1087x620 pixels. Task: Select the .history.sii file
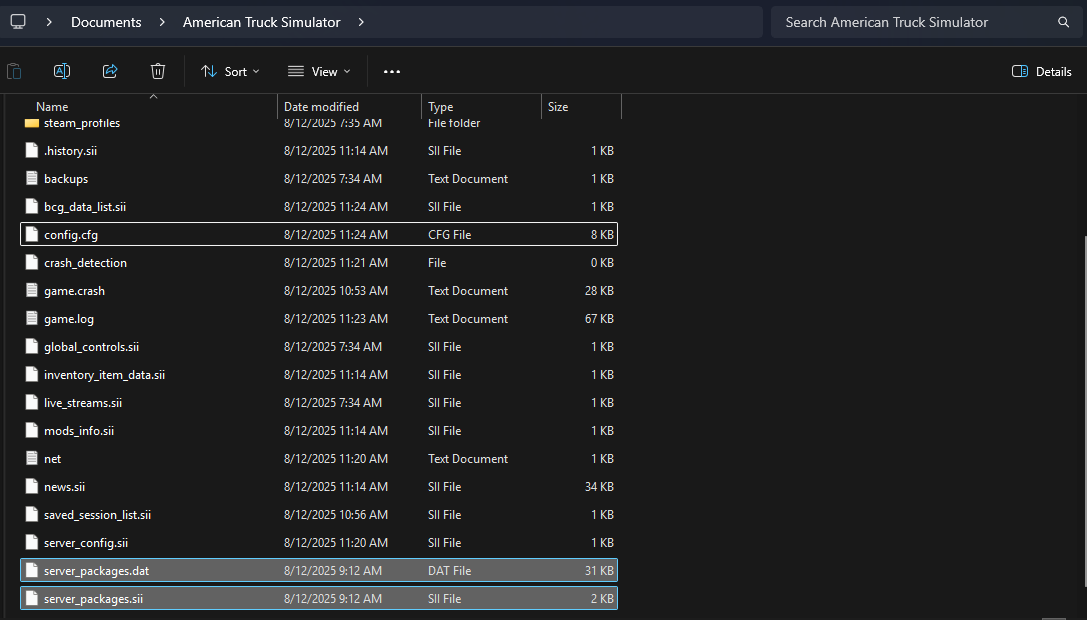319,150
